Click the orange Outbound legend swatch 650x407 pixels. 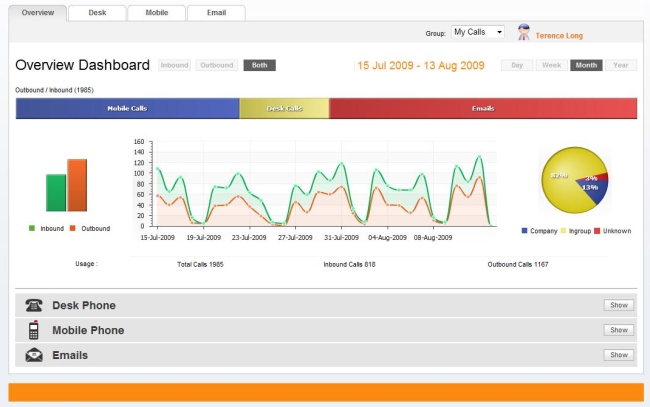pyautogui.click(x=73, y=228)
